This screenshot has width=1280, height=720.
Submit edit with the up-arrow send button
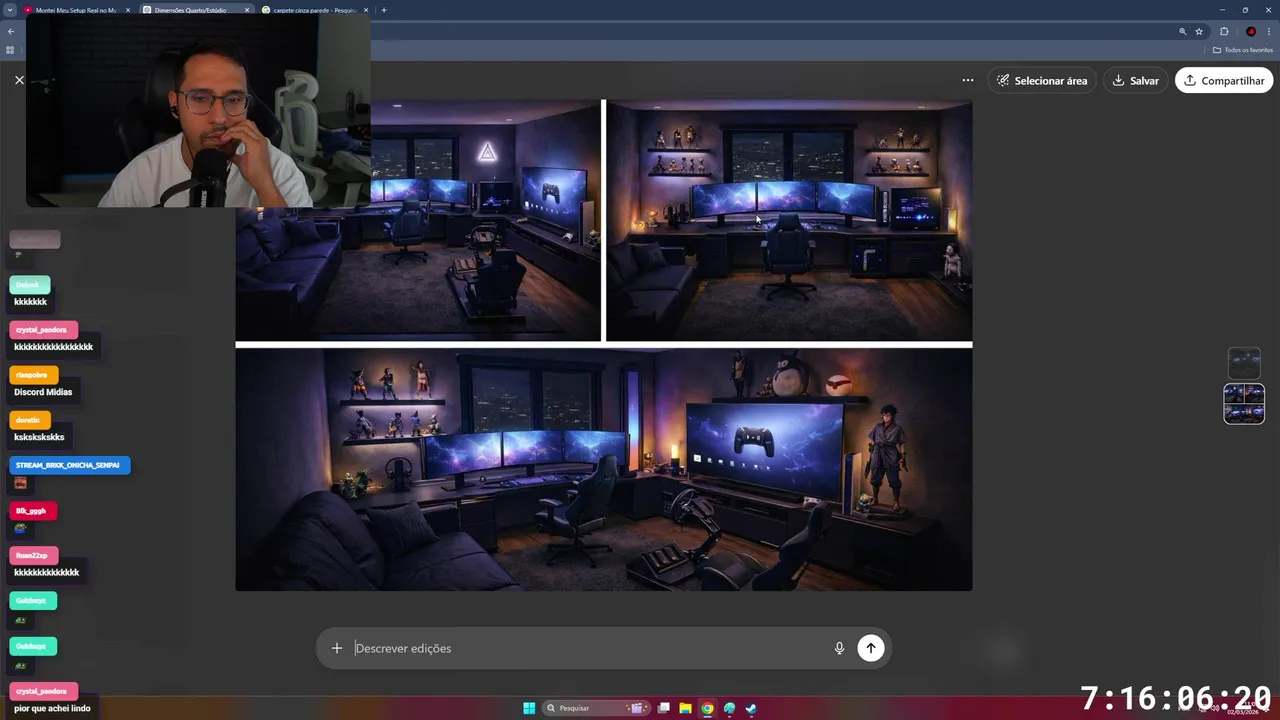[870, 648]
